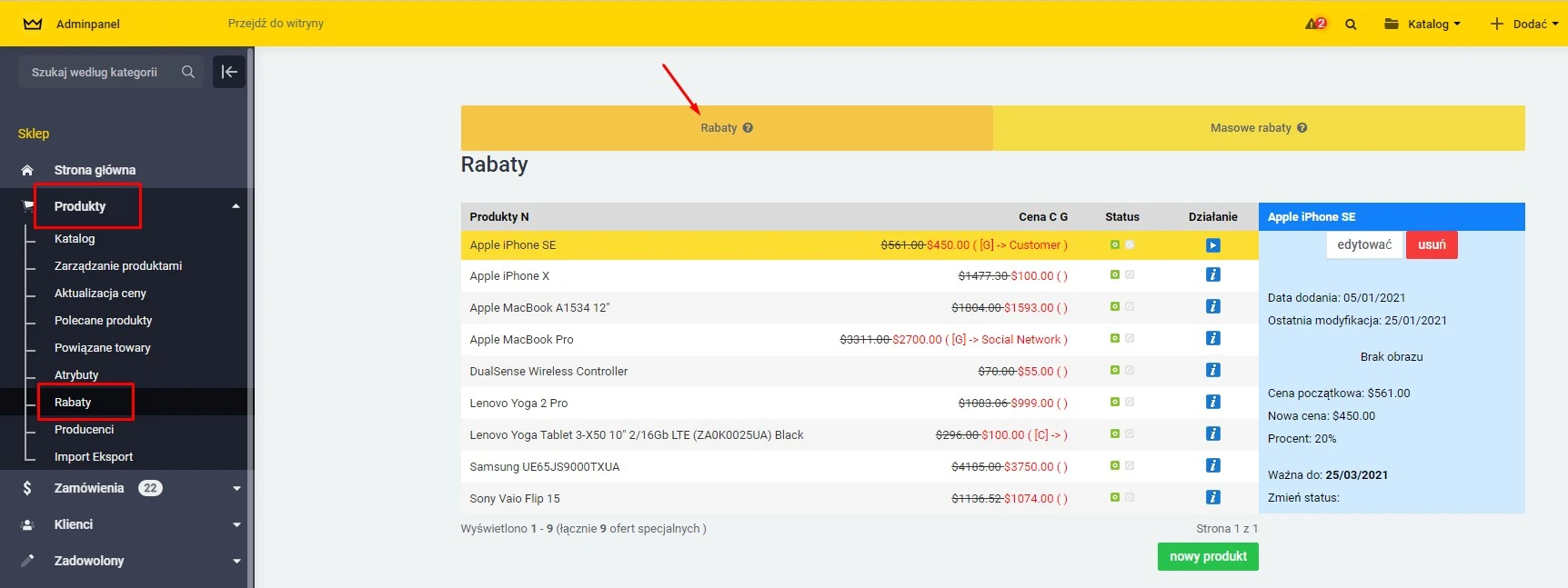
Task: Click green active status for Samsung UE65JS9000TXUA
Action: (1115, 465)
